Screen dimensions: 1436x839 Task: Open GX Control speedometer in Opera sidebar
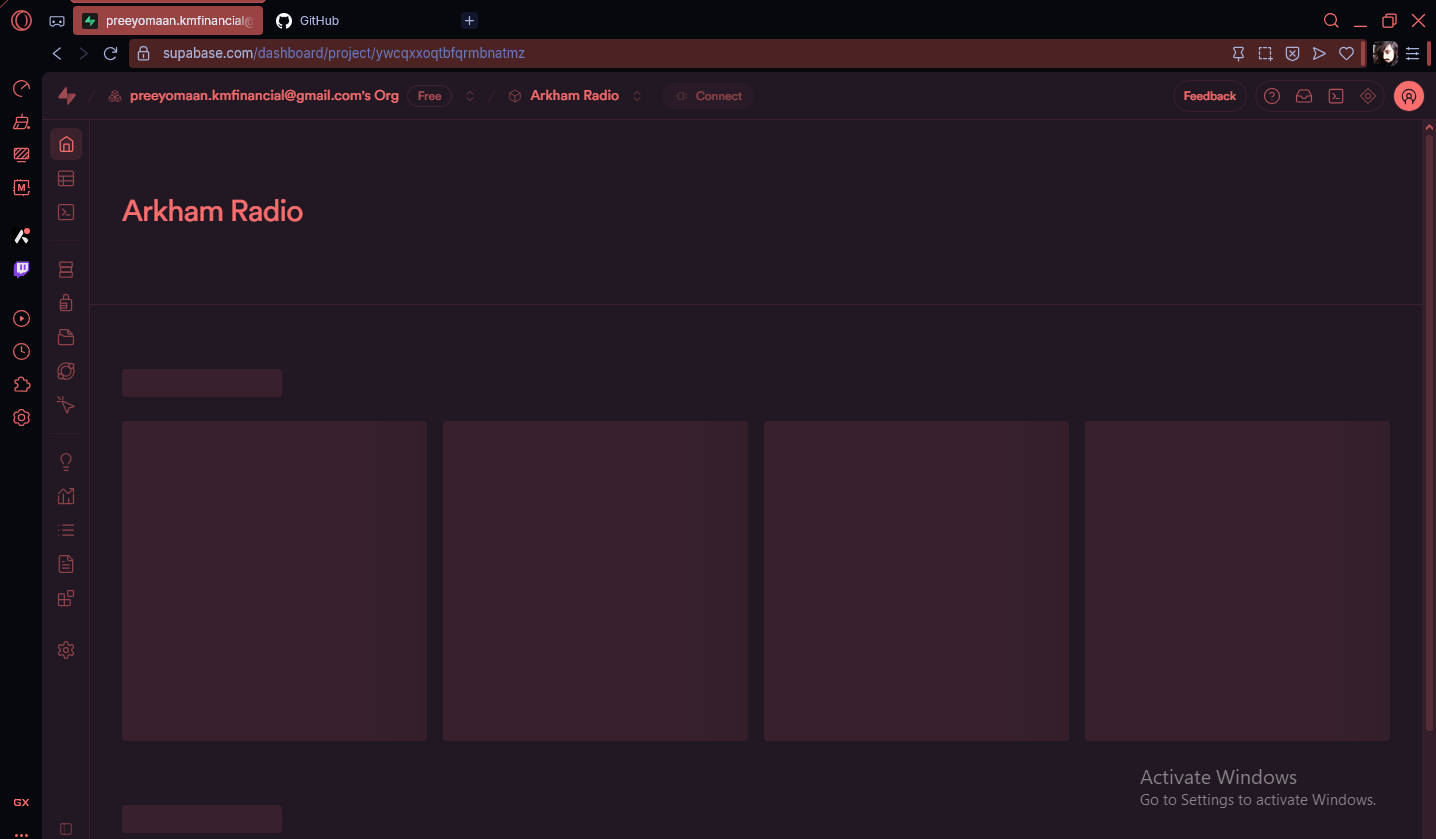coord(21,89)
